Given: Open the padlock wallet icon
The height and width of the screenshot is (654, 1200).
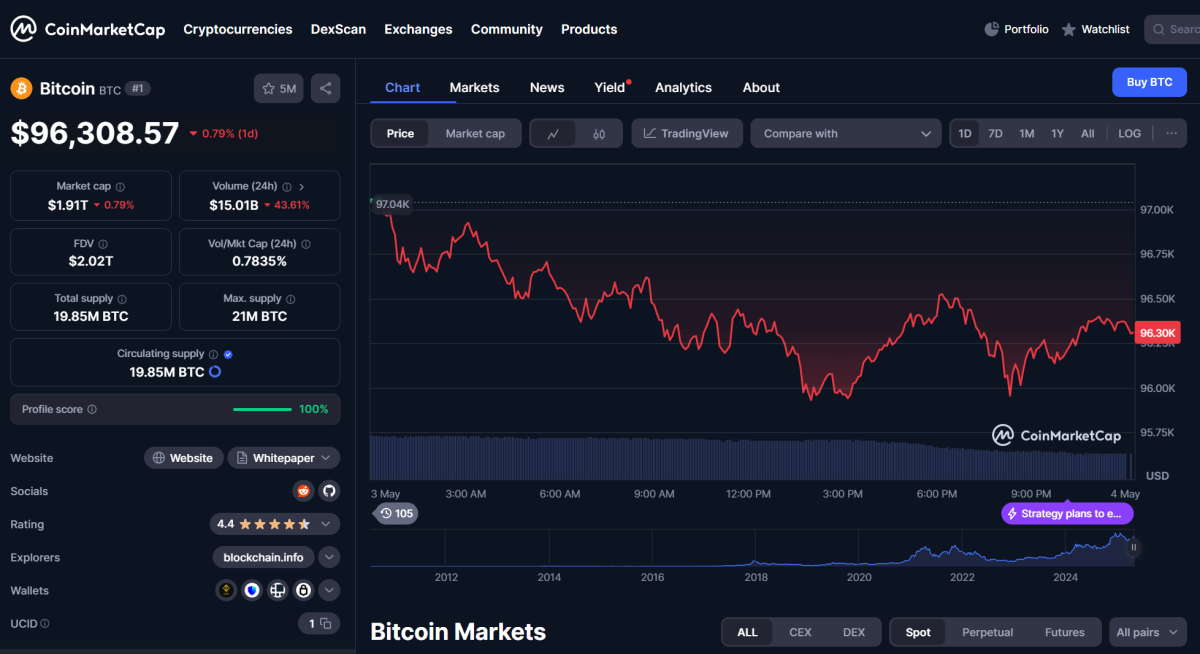Looking at the screenshot, I should [302, 590].
